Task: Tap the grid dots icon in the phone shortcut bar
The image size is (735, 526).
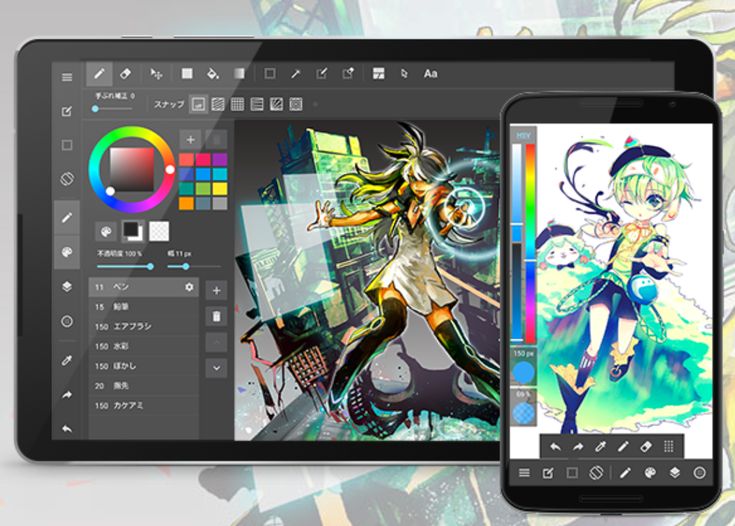Action: [x=669, y=446]
